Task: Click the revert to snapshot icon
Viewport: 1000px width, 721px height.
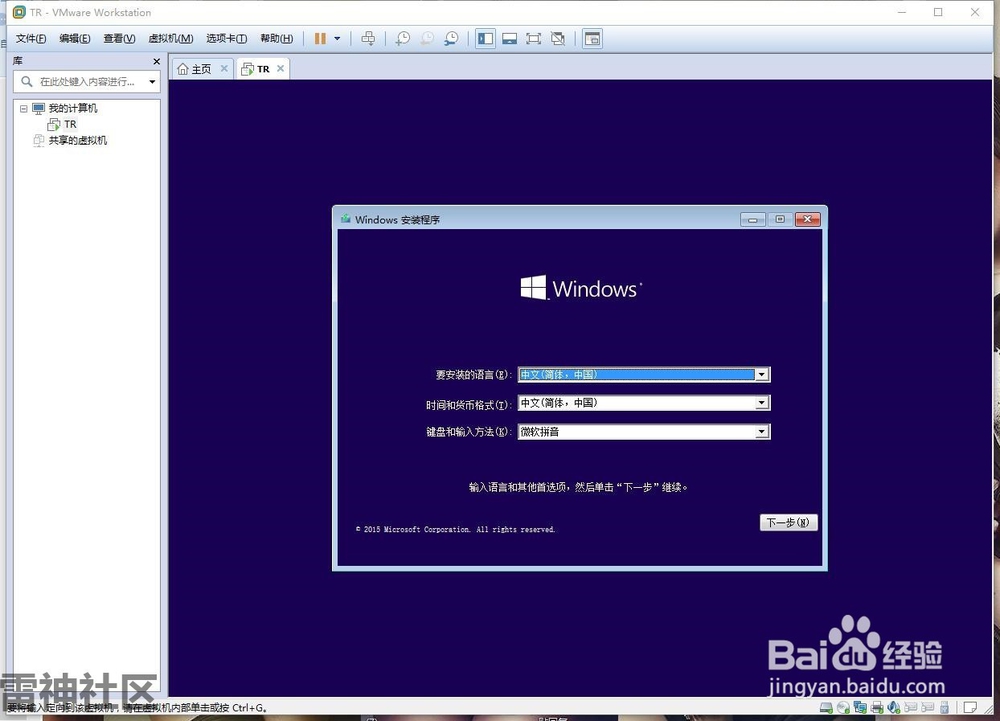Action: pos(427,39)
